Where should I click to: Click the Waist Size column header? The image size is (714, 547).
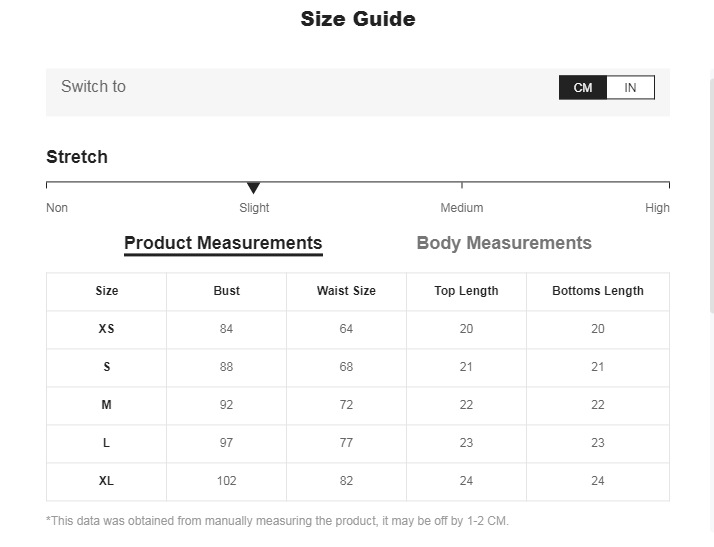coord(346,291)
